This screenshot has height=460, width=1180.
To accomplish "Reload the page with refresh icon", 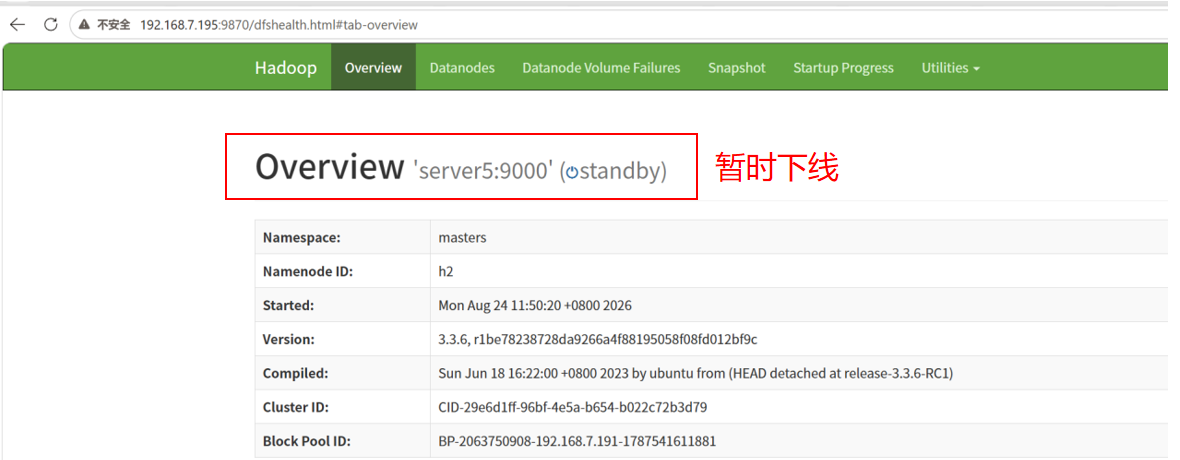I will coord(50,25).
